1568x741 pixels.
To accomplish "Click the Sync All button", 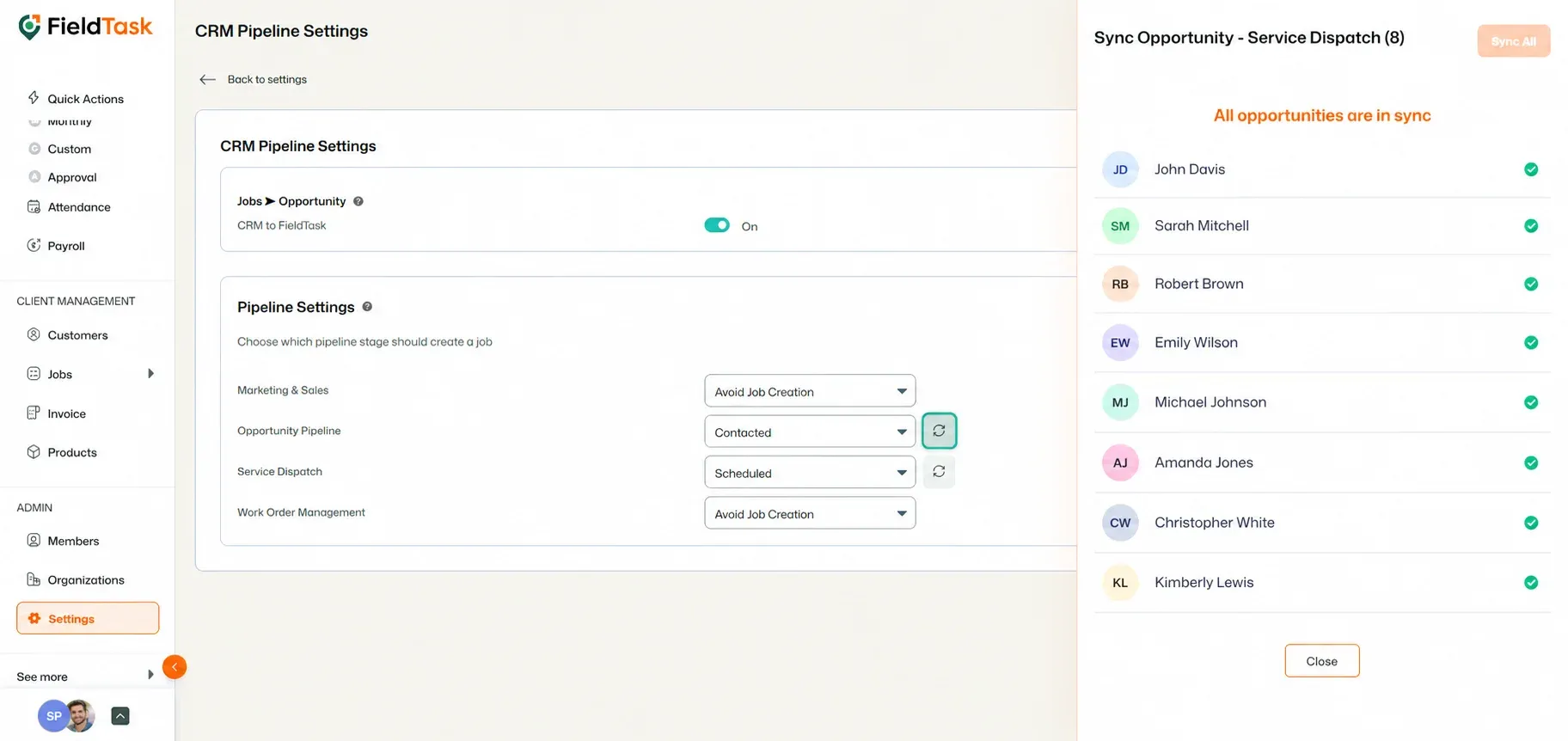I will pyautogui.click(x=1514, y=41).
